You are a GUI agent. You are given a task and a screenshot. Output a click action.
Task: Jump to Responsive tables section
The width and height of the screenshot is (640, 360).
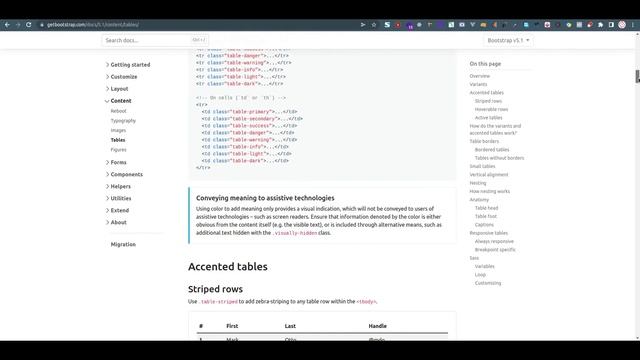[489, 233]
